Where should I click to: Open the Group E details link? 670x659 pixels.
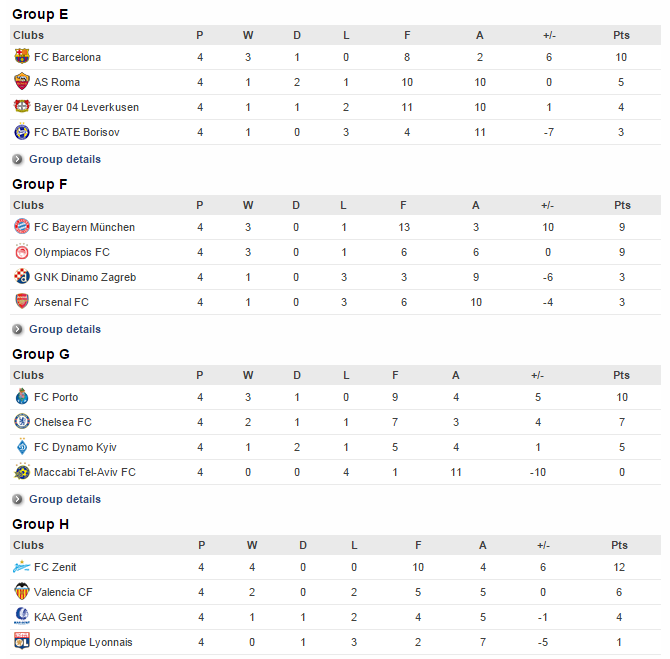coord(65,159)
